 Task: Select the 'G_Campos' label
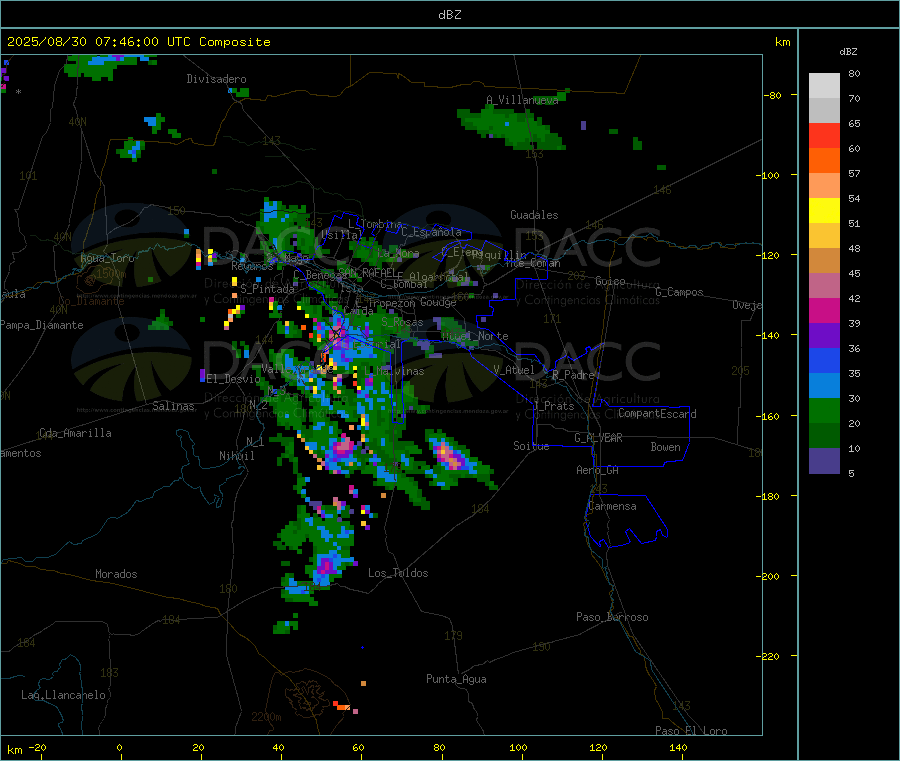click(679, 292)
